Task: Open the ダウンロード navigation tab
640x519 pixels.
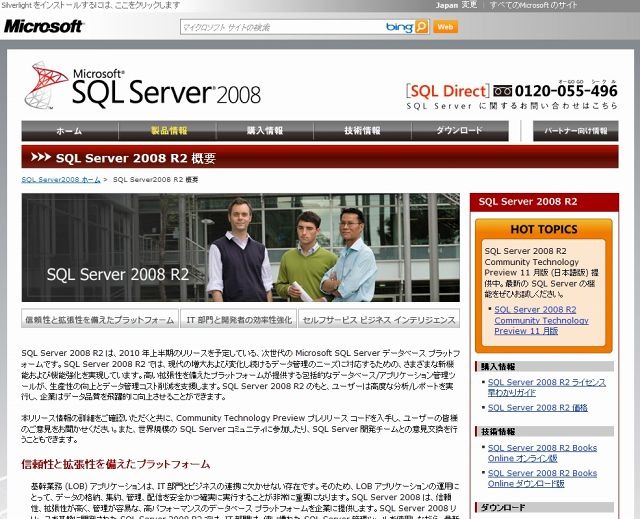Action: 460,131
